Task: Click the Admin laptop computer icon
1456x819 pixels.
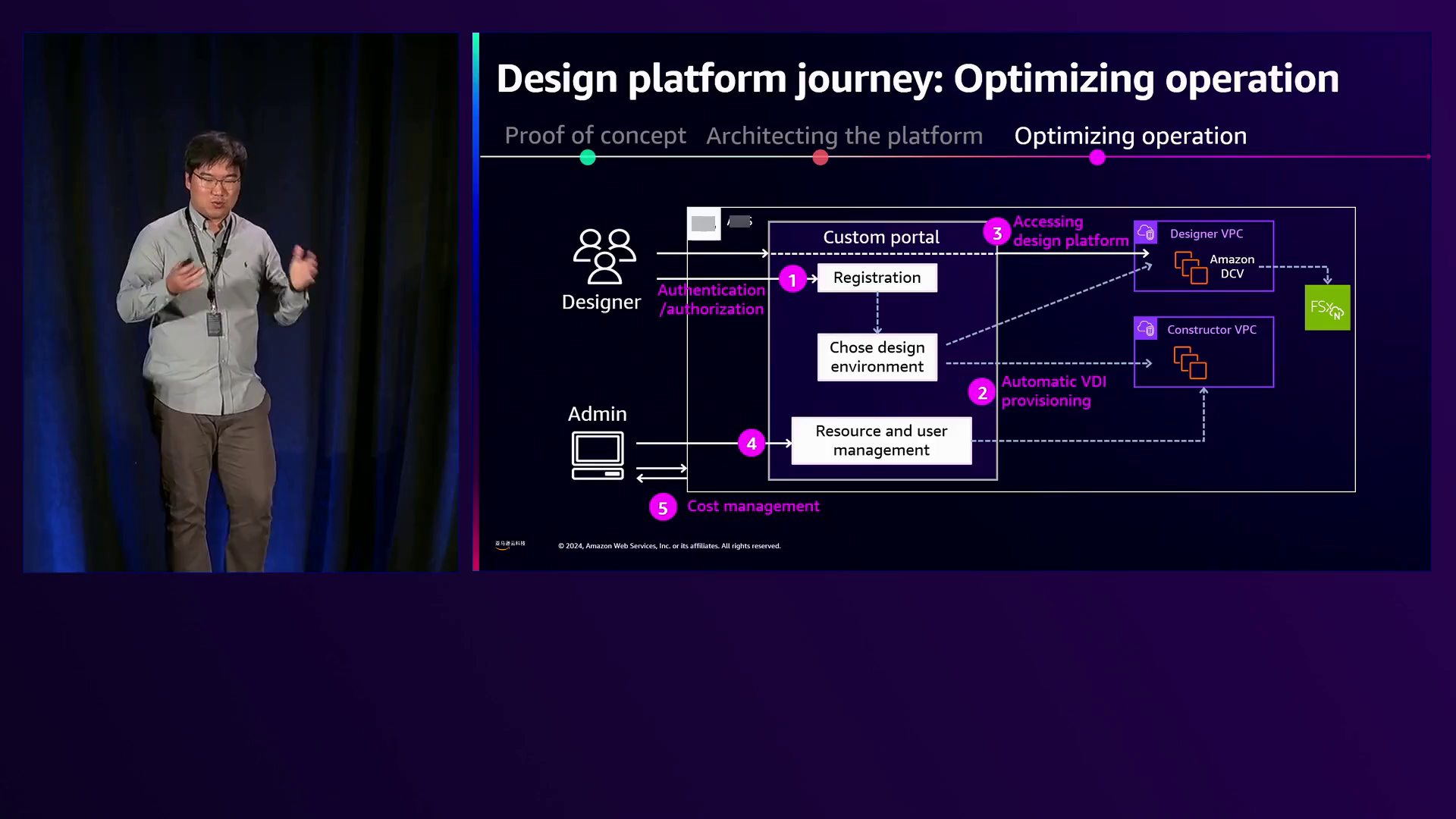Action: click(x=598, y=455)
